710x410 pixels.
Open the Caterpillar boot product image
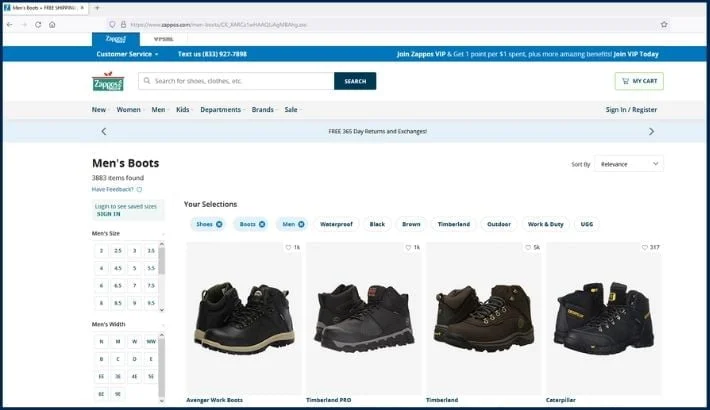604,318
